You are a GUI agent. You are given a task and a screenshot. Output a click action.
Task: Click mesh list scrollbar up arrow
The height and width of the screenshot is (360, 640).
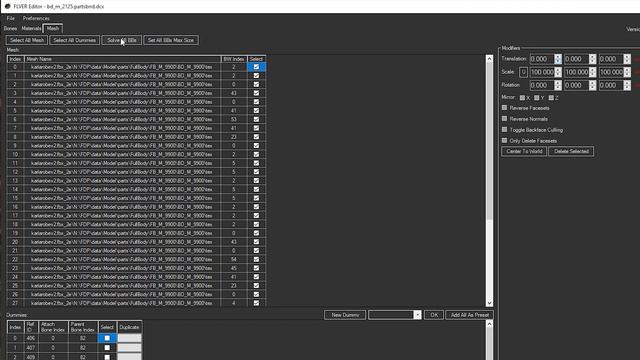click(x=489, y=59)
